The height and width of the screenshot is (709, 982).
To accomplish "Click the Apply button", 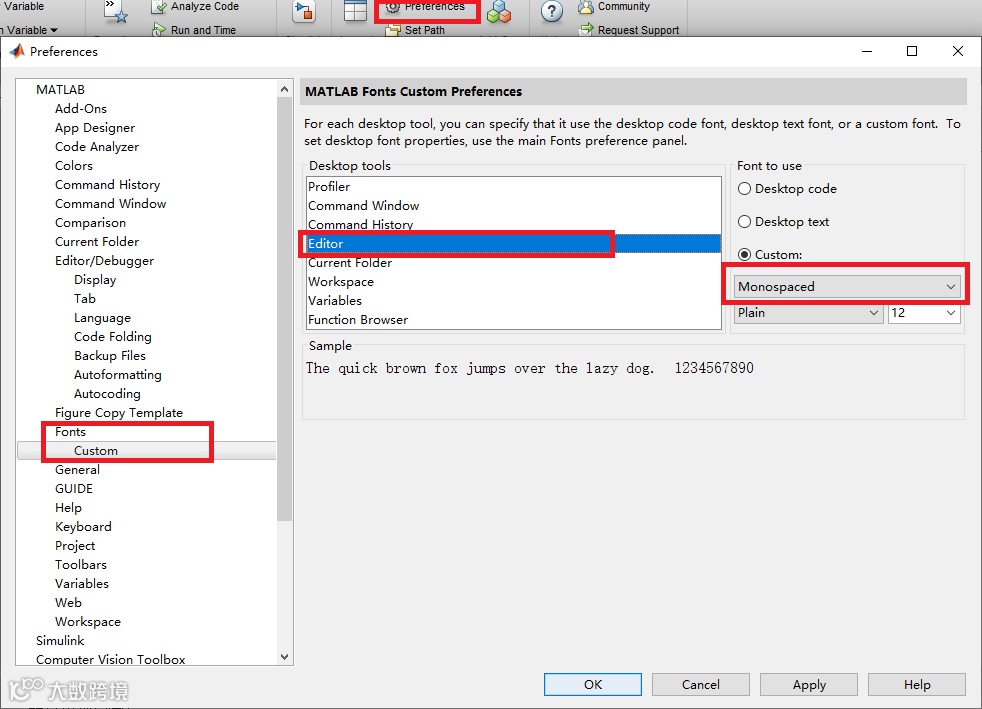I will coord(809,685).
